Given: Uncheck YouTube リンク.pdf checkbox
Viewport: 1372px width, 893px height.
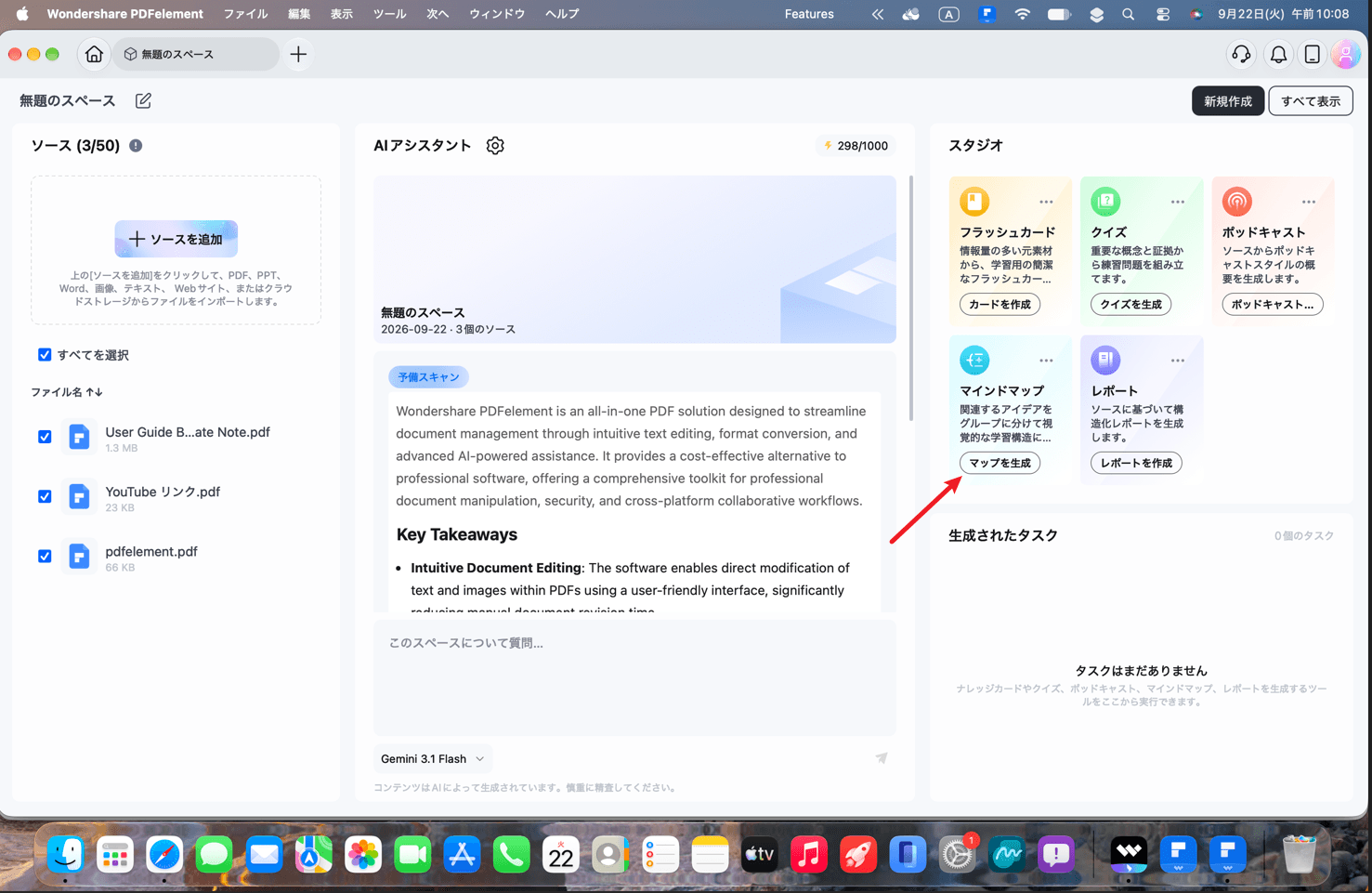Looking at the screenshot, I should coord(45,496).
